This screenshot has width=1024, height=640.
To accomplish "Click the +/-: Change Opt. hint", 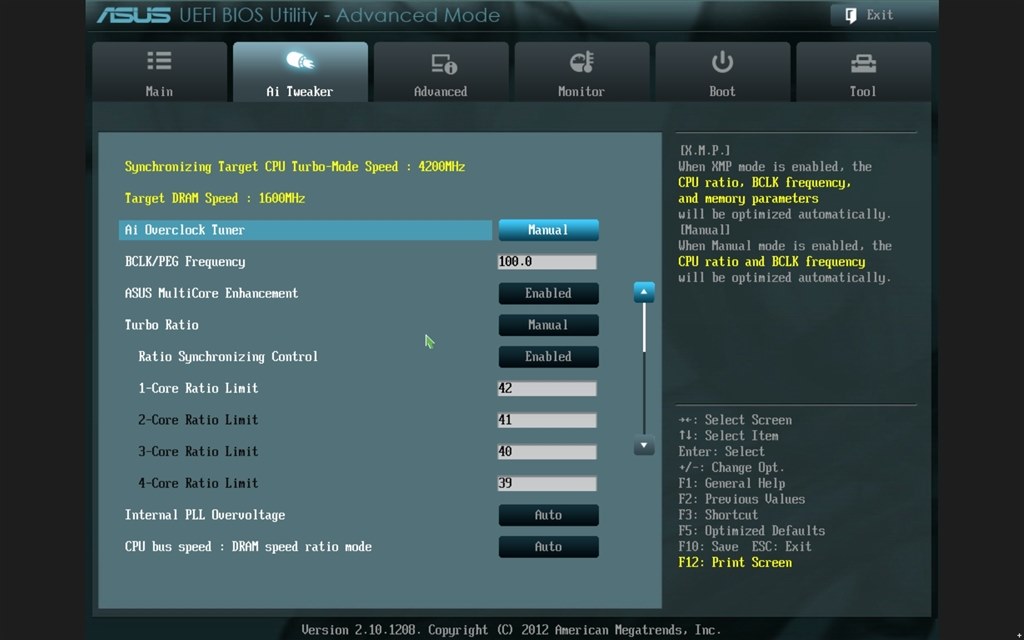I will pos(731,468).
